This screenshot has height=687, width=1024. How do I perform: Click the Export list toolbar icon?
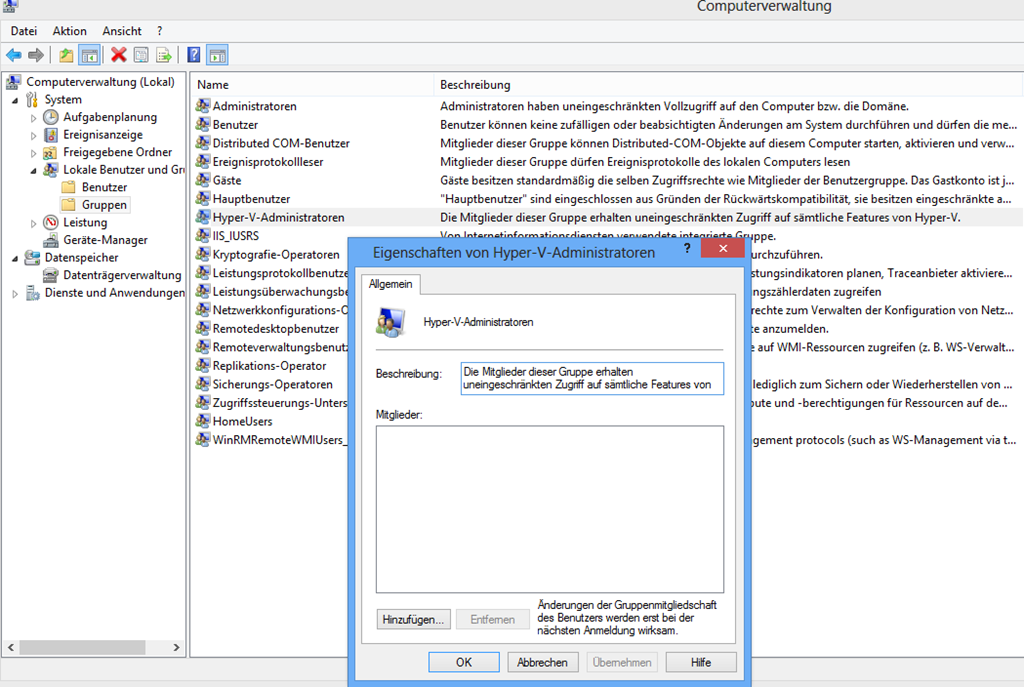click(x=163, y=56)
